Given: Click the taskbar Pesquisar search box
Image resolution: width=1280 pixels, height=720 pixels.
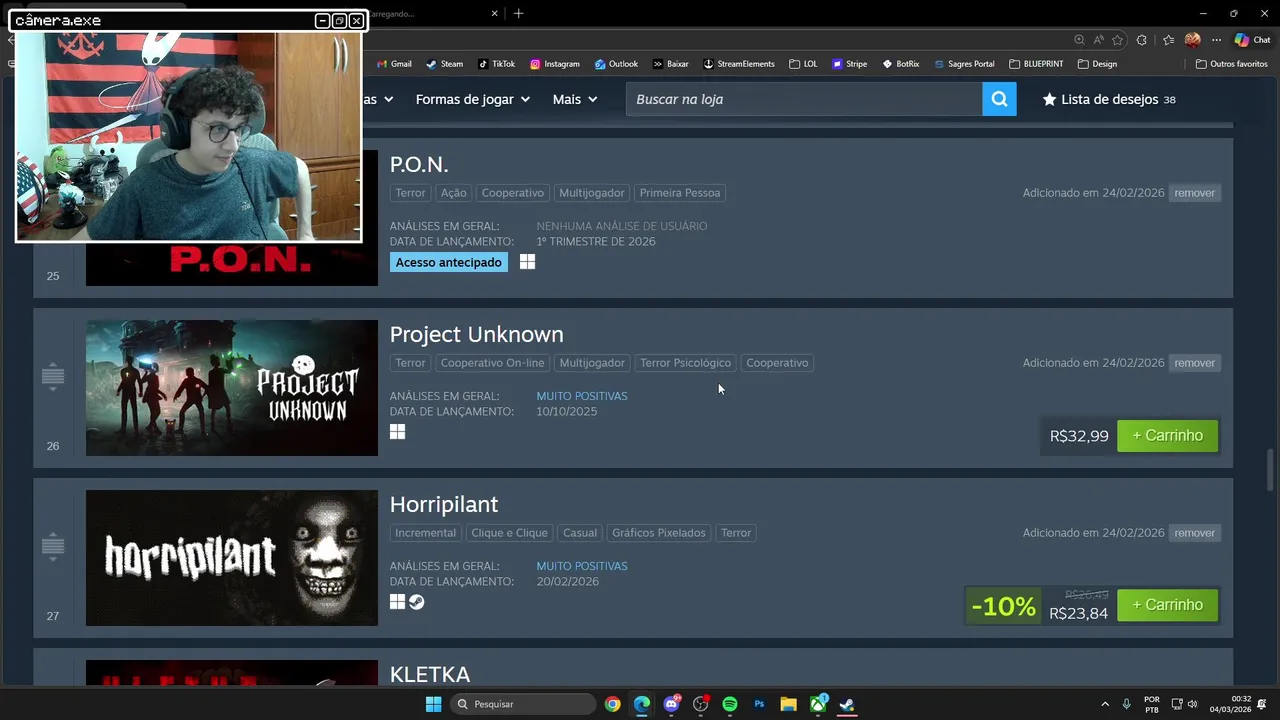Looking at the screenshot, I should click(522, 704).
